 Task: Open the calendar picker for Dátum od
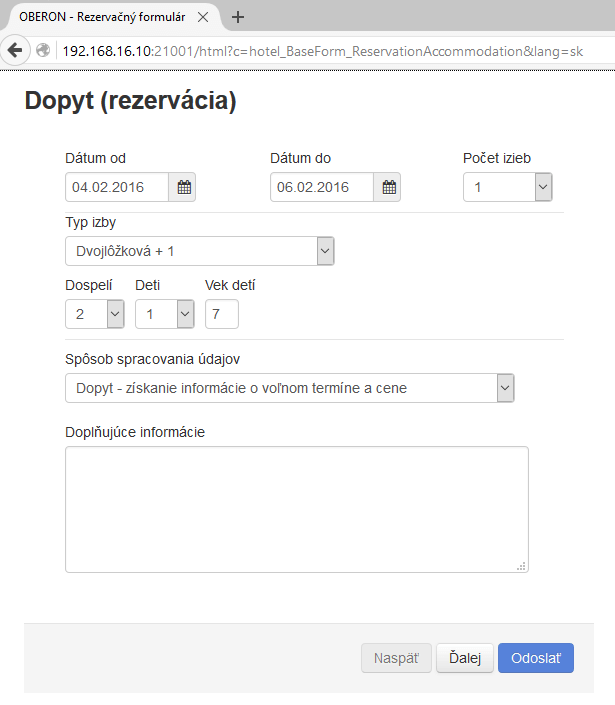tap(184, 187)
